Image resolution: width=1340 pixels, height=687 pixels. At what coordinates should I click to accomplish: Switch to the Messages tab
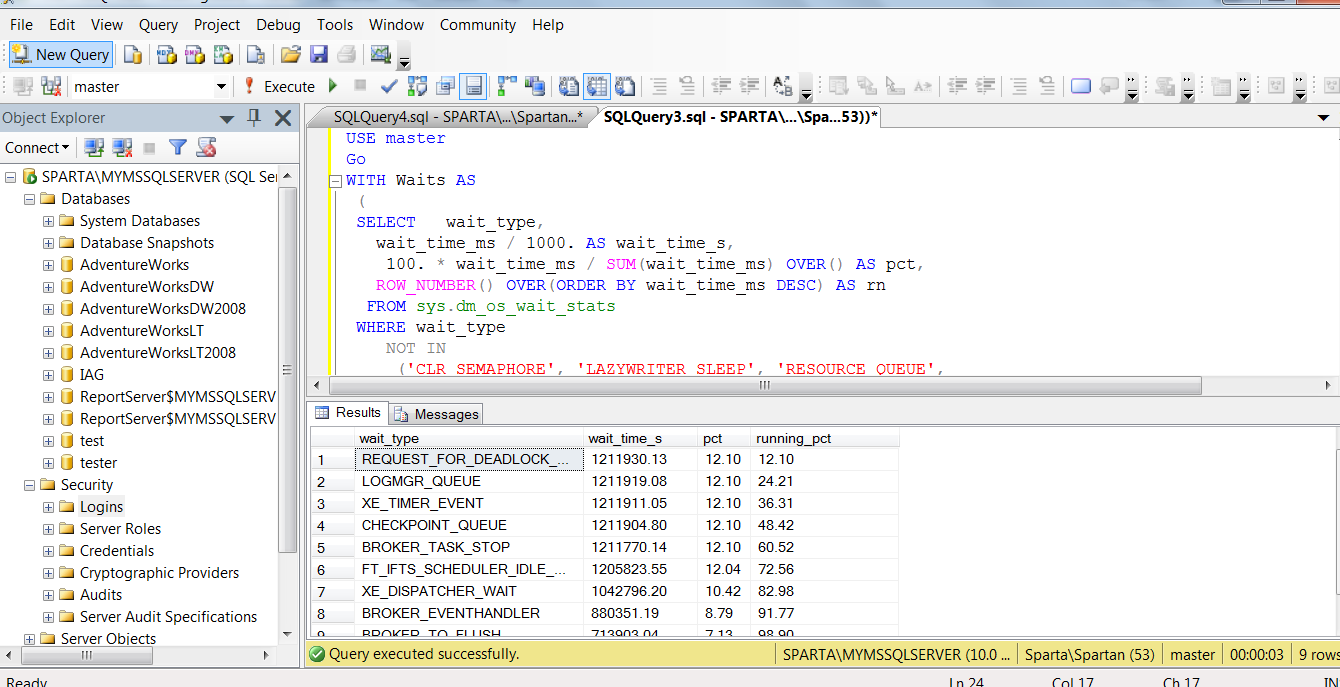[x=436, y=414]
